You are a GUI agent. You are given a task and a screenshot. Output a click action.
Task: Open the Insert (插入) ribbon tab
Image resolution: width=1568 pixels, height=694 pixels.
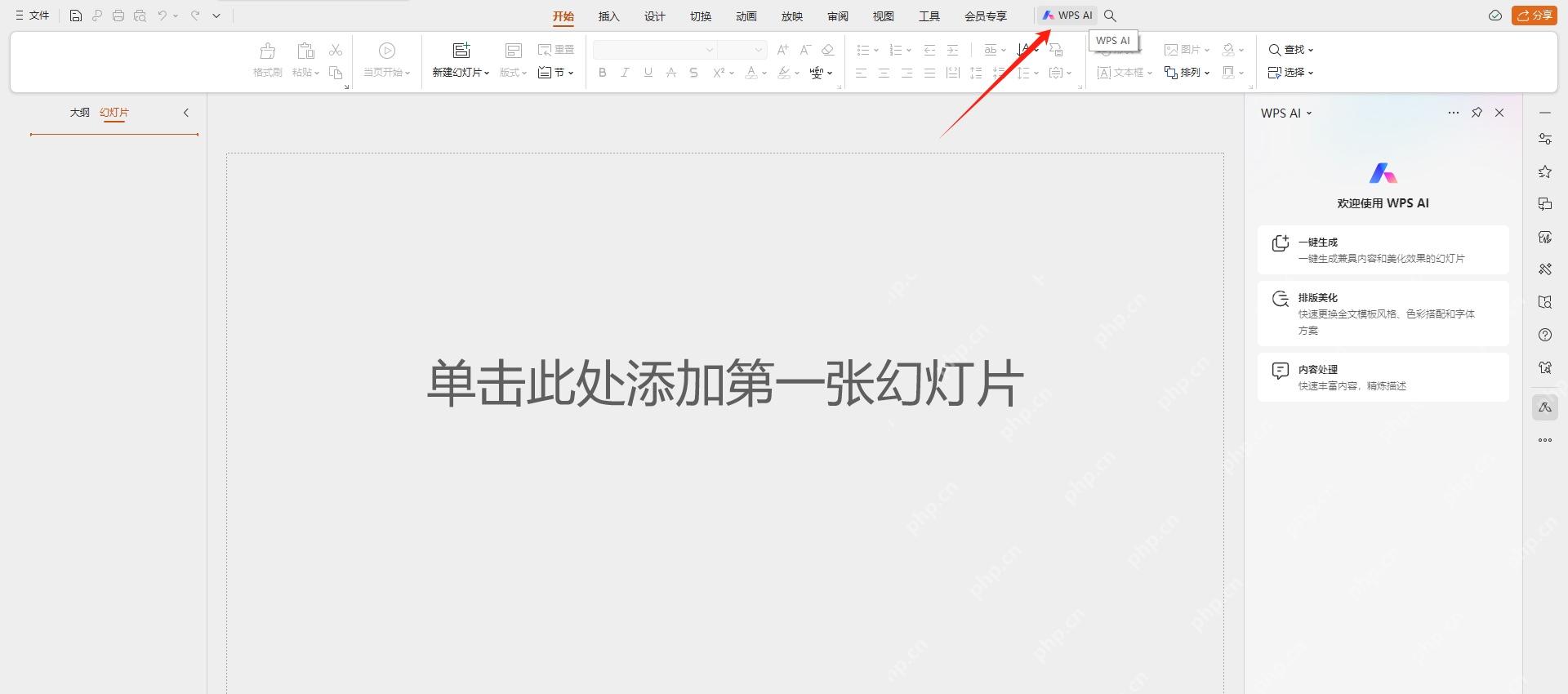tap(609, 16)
